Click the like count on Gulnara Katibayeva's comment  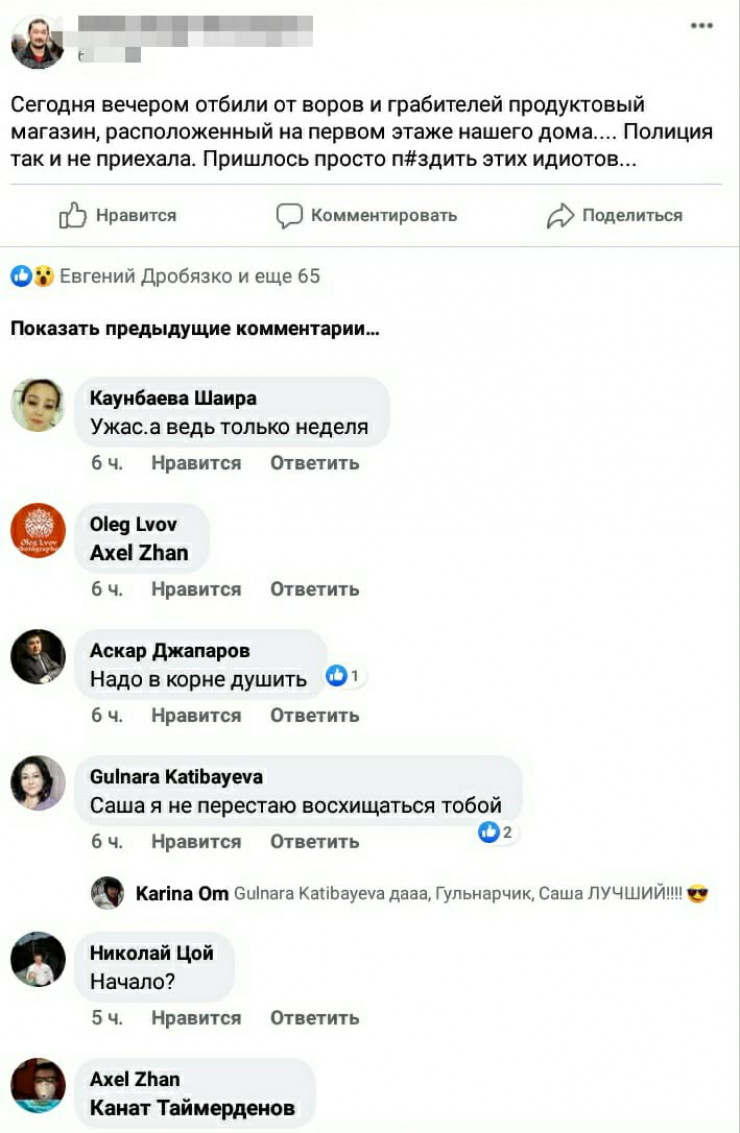[x=496, y=832]
